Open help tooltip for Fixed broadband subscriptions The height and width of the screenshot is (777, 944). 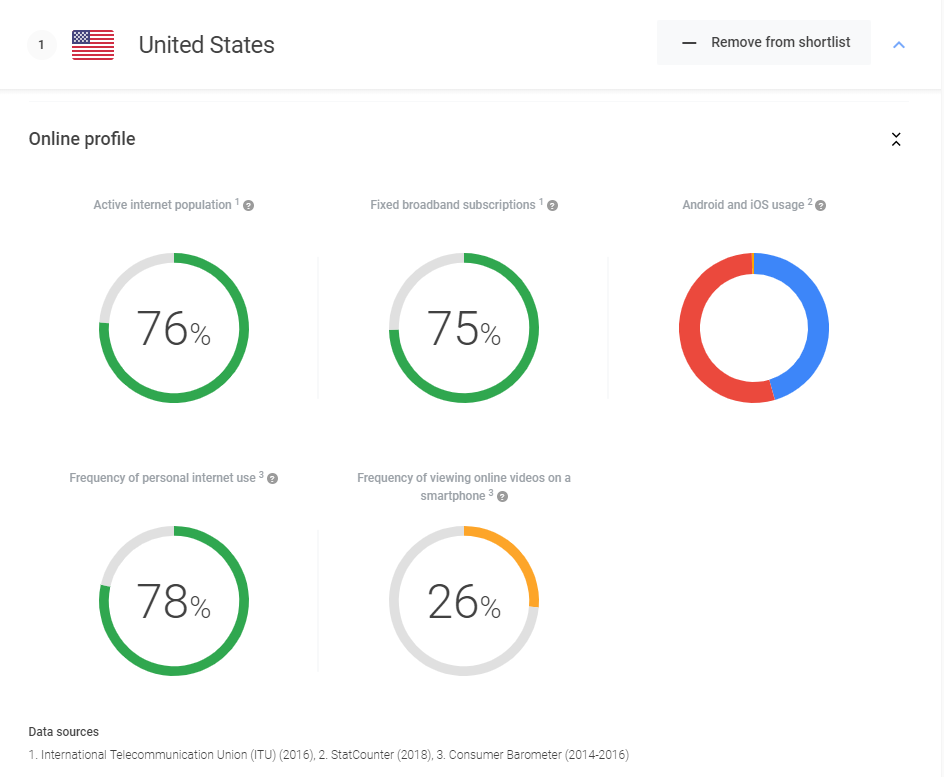552,206
